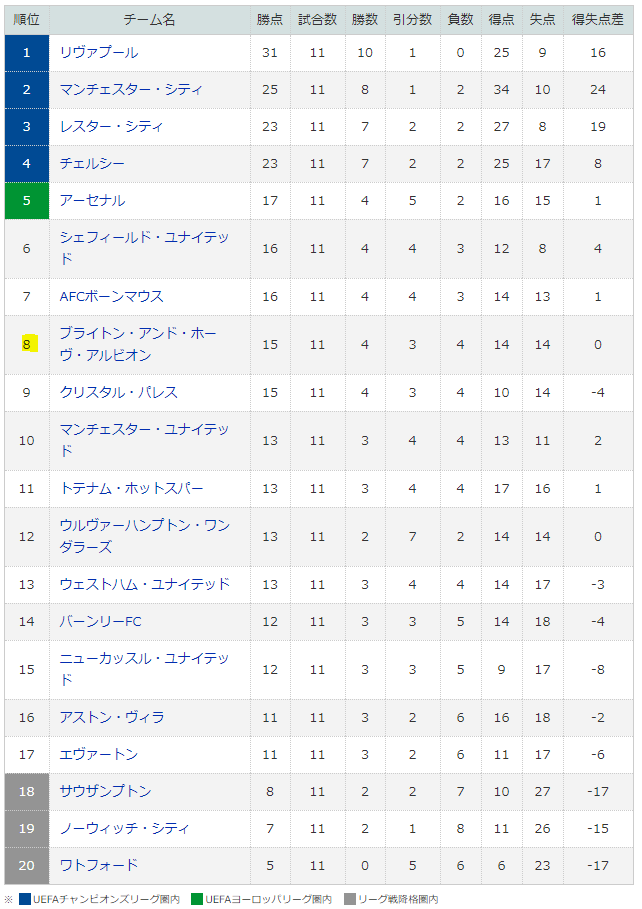Select トテナム・ホットスパー link
642x909 pixels.
point(131,489)
